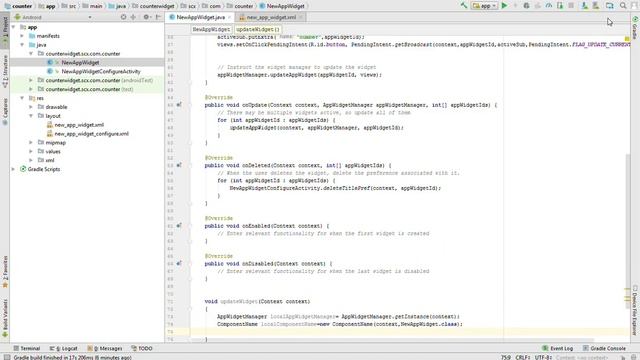
Task: Open the Device File Explorer side tab
Action: pyautogui.click(x=635, y=310)
